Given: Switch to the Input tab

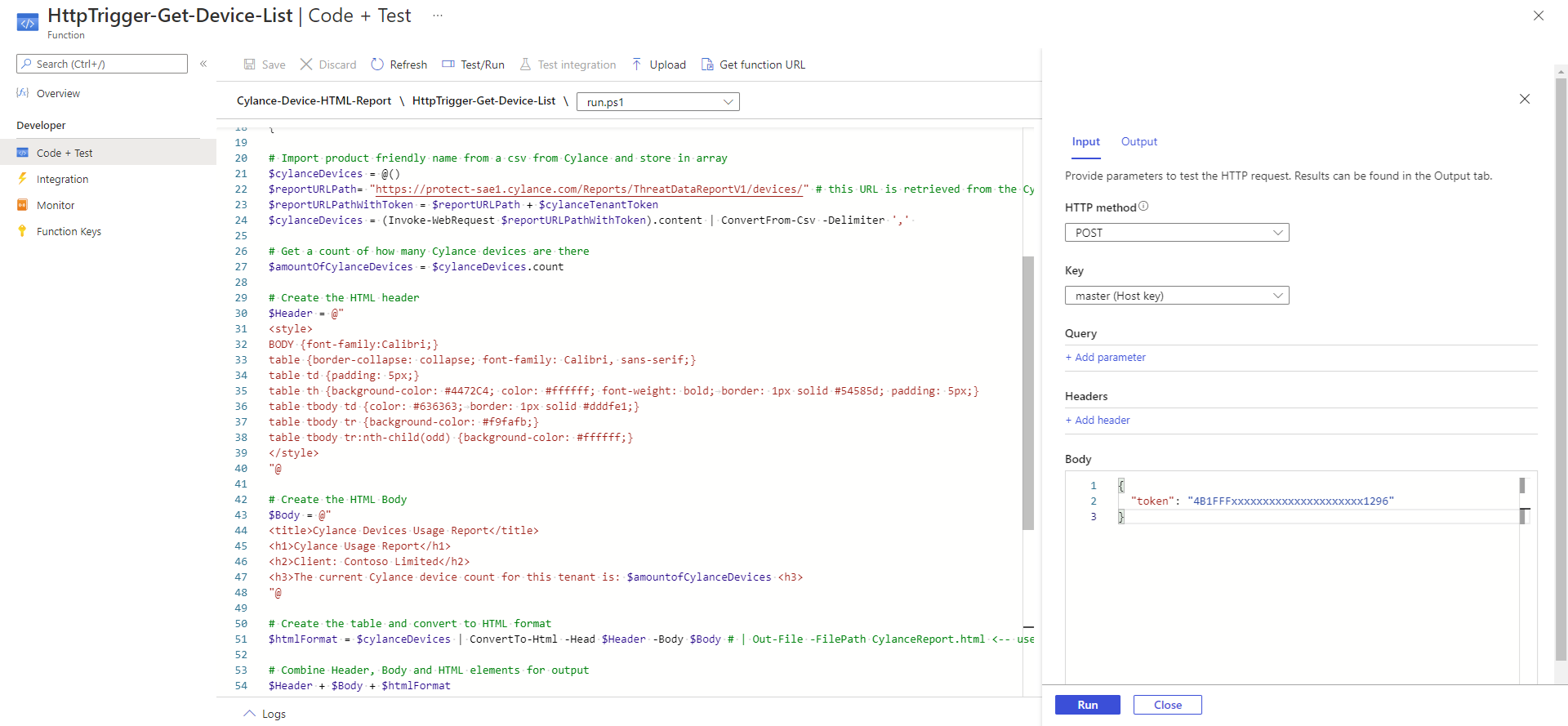Looking at the screenshot, I should click(1085, 141).
